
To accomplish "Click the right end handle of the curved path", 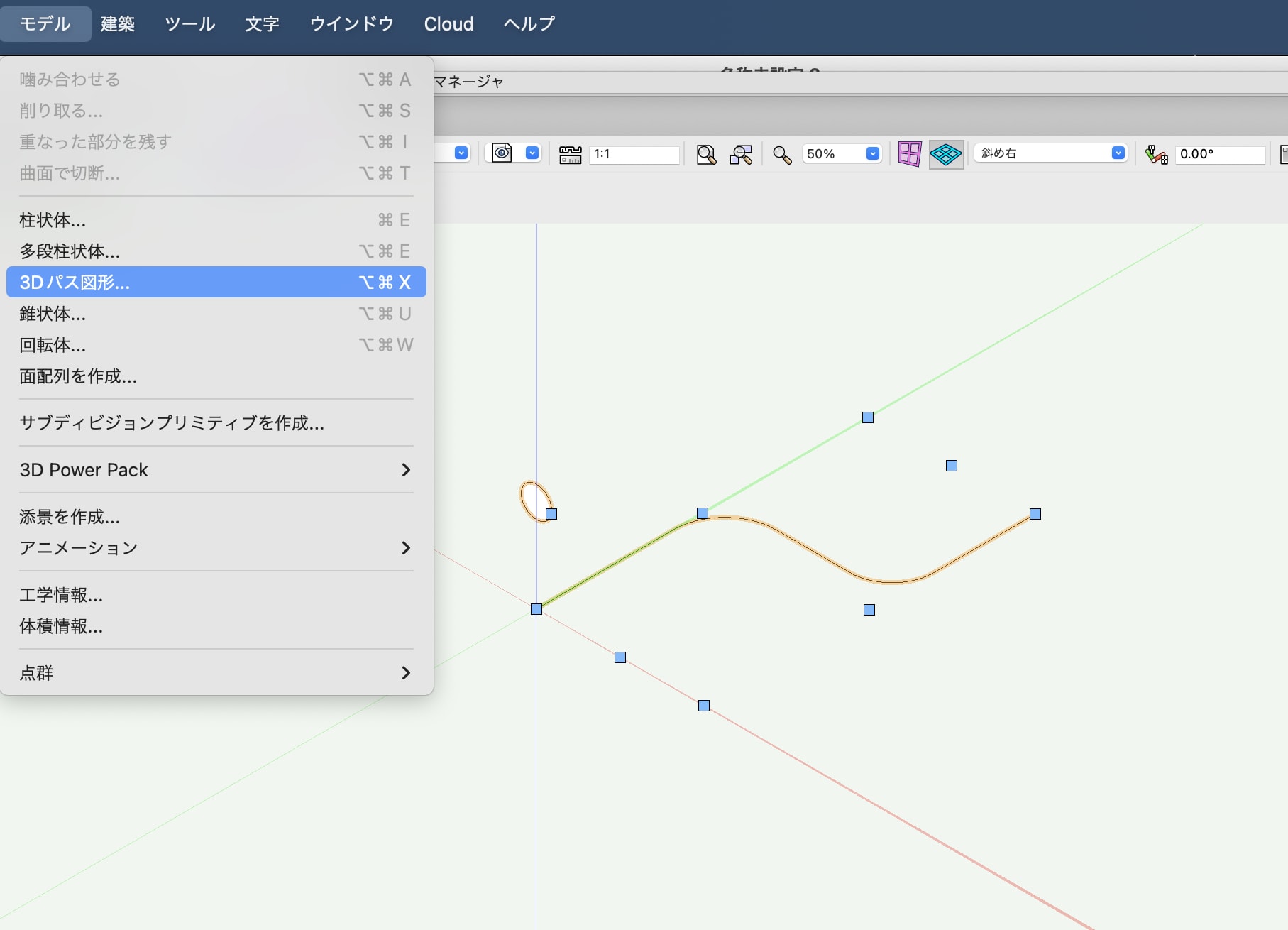I will (x=1035, y=514).
